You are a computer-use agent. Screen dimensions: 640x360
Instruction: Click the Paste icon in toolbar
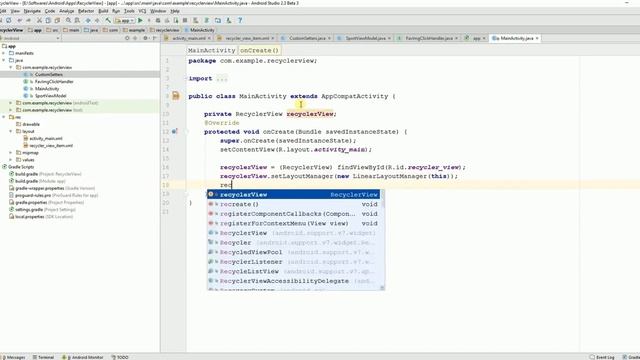pos(57,20)
